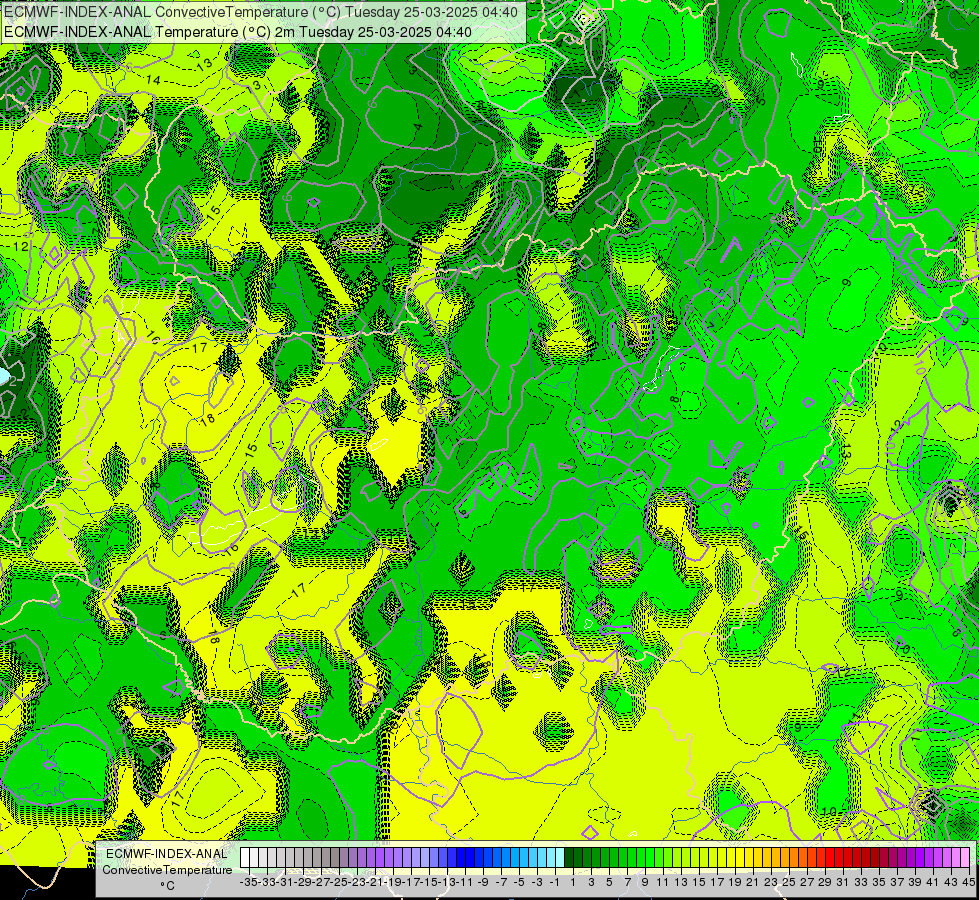
Task: Click the legend scale value 9
Action: (x=645, y=882)
